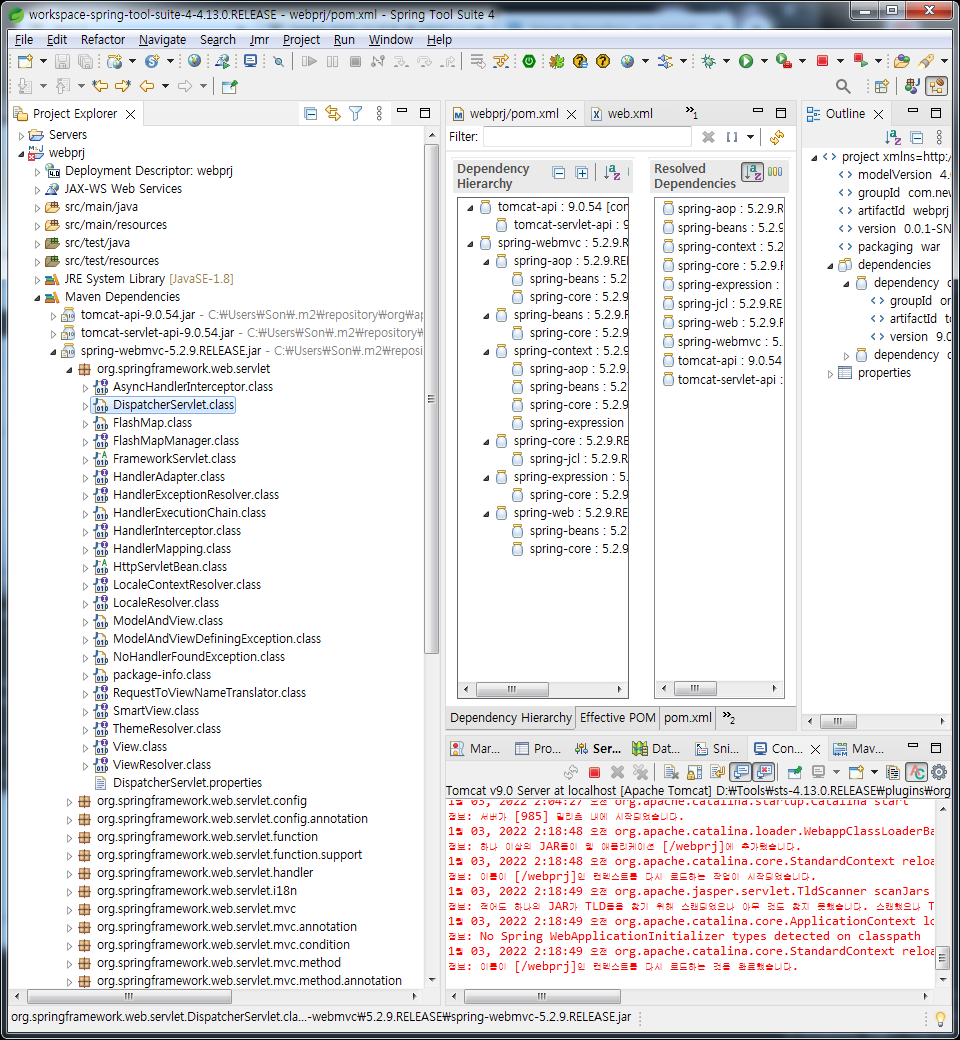Toggle sort in Resolved Dependencies

pyautogui.click(x=752, y=172)
